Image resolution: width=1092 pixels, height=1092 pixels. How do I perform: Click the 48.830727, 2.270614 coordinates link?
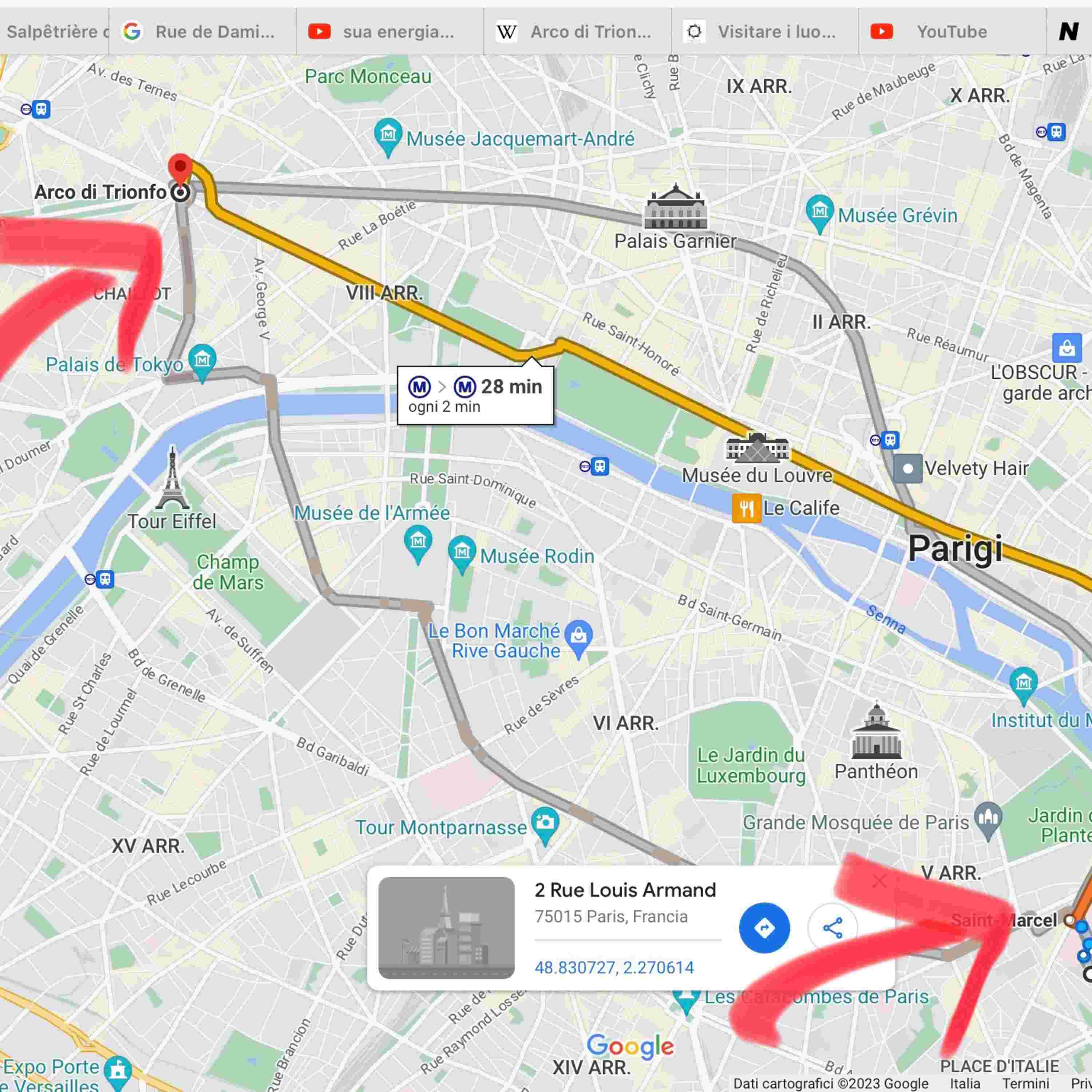click(614, 968)
